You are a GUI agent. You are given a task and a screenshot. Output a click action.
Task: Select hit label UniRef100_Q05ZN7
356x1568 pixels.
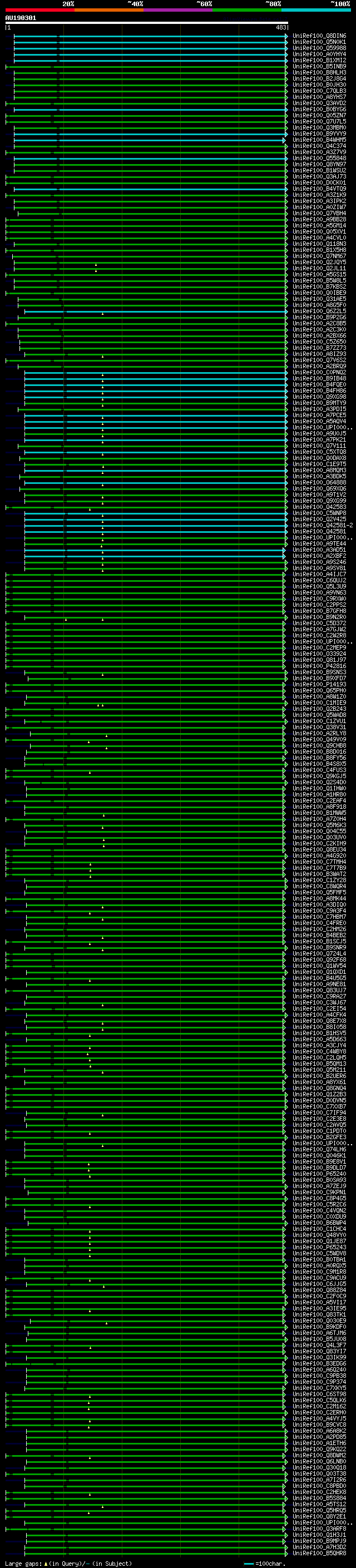(319, 116)
